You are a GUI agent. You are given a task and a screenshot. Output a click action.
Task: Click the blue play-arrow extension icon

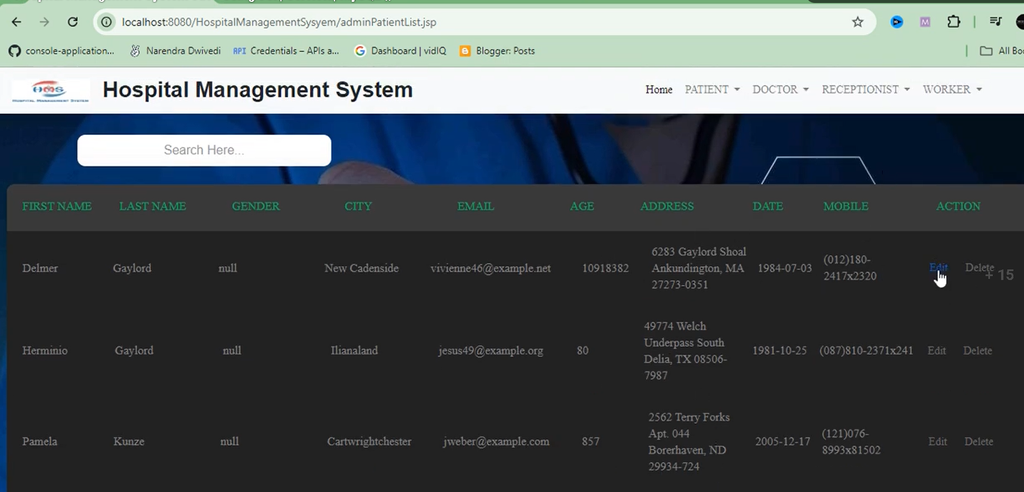click(x=897, y=22)
